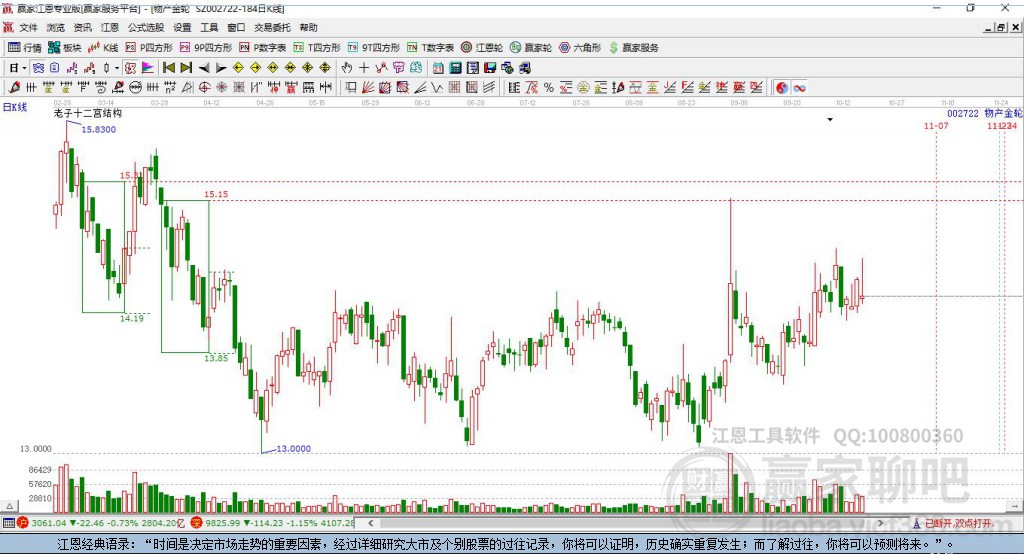
Task: Click the triangle compass tool icon
Action: (187, 88)
